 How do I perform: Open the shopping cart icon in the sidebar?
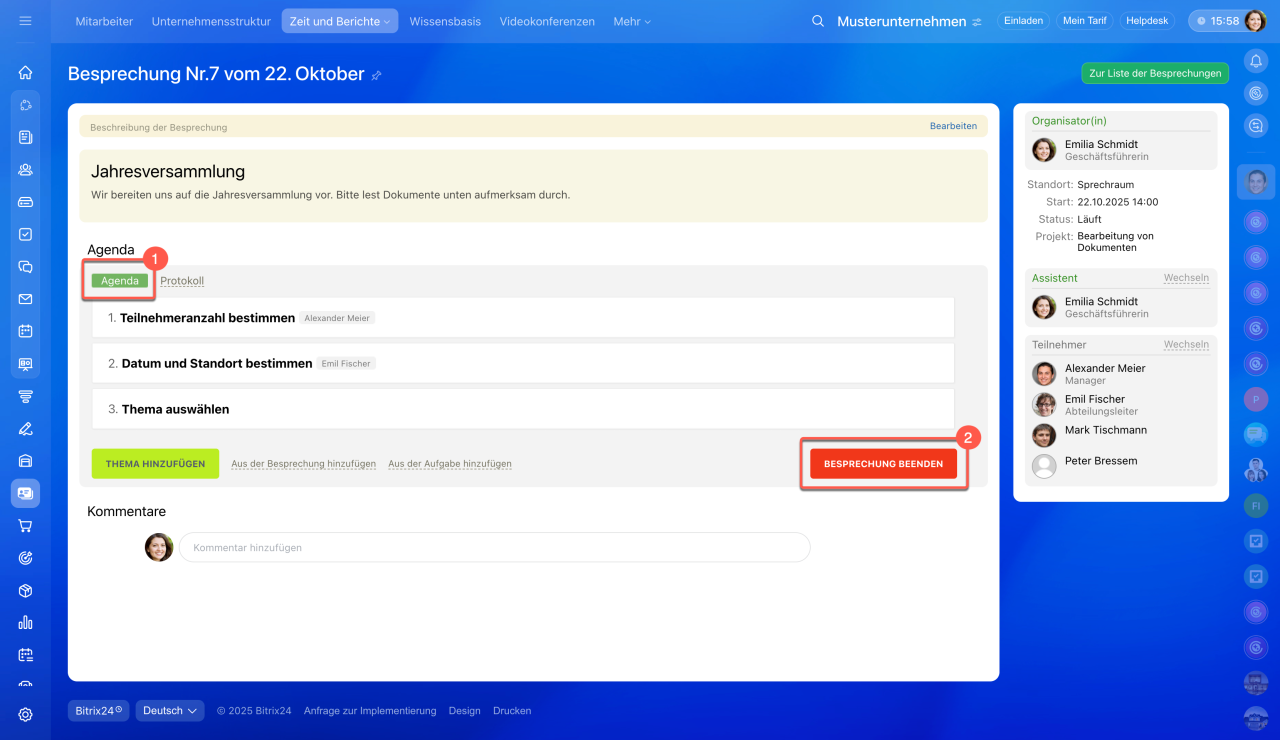pos(25,526)
